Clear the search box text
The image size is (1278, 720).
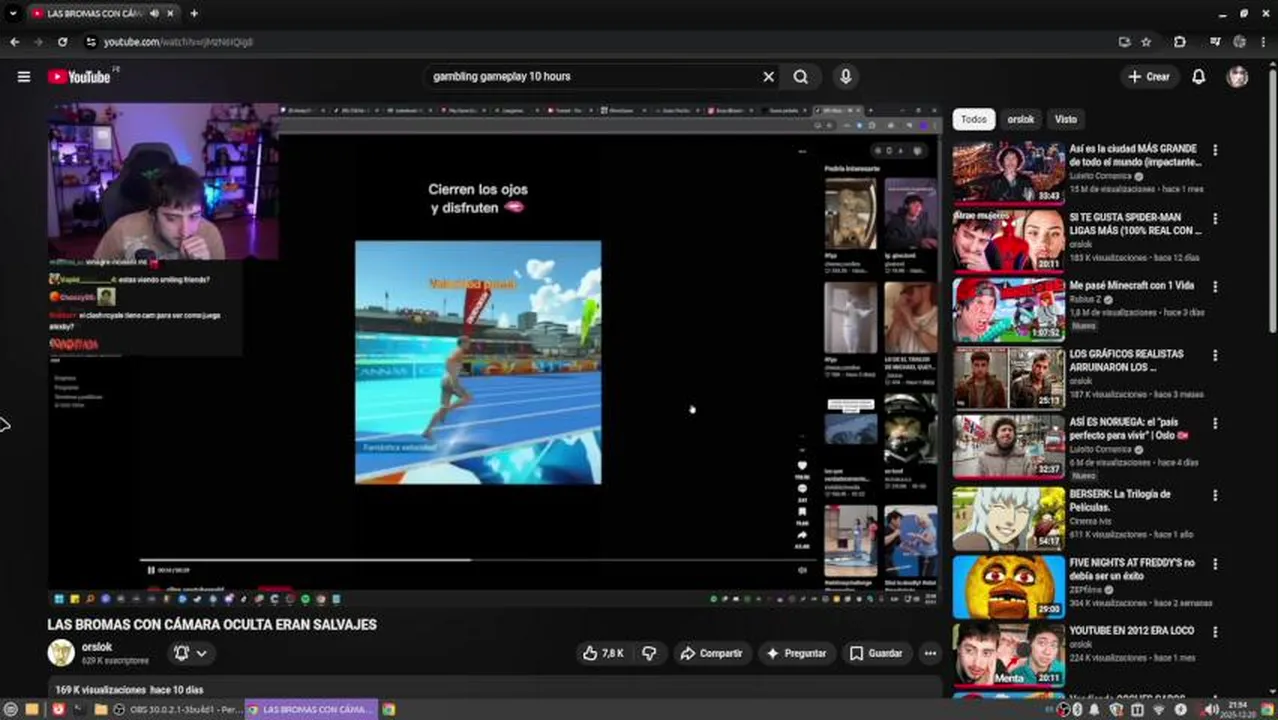coord(768,76)
